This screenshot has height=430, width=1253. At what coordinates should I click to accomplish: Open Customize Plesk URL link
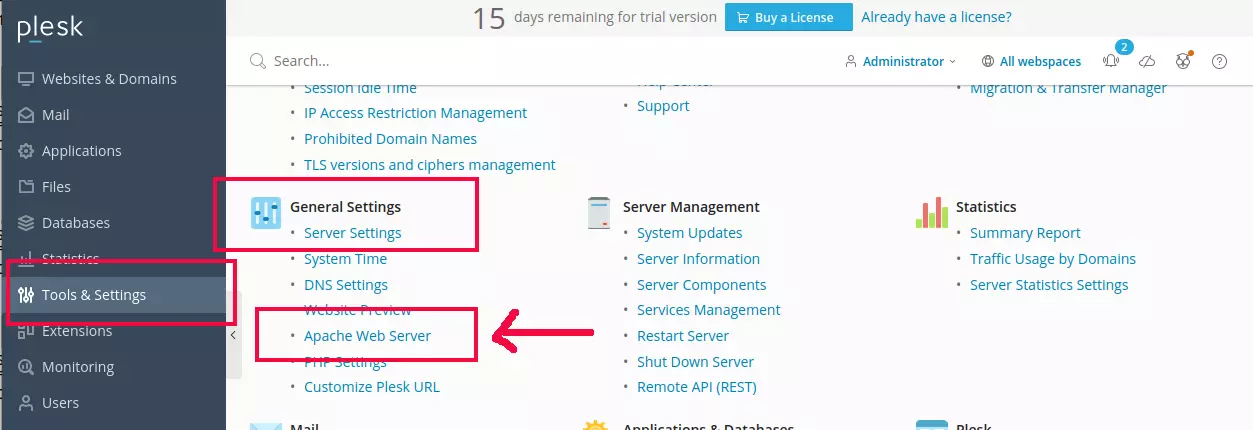point(372,387)
